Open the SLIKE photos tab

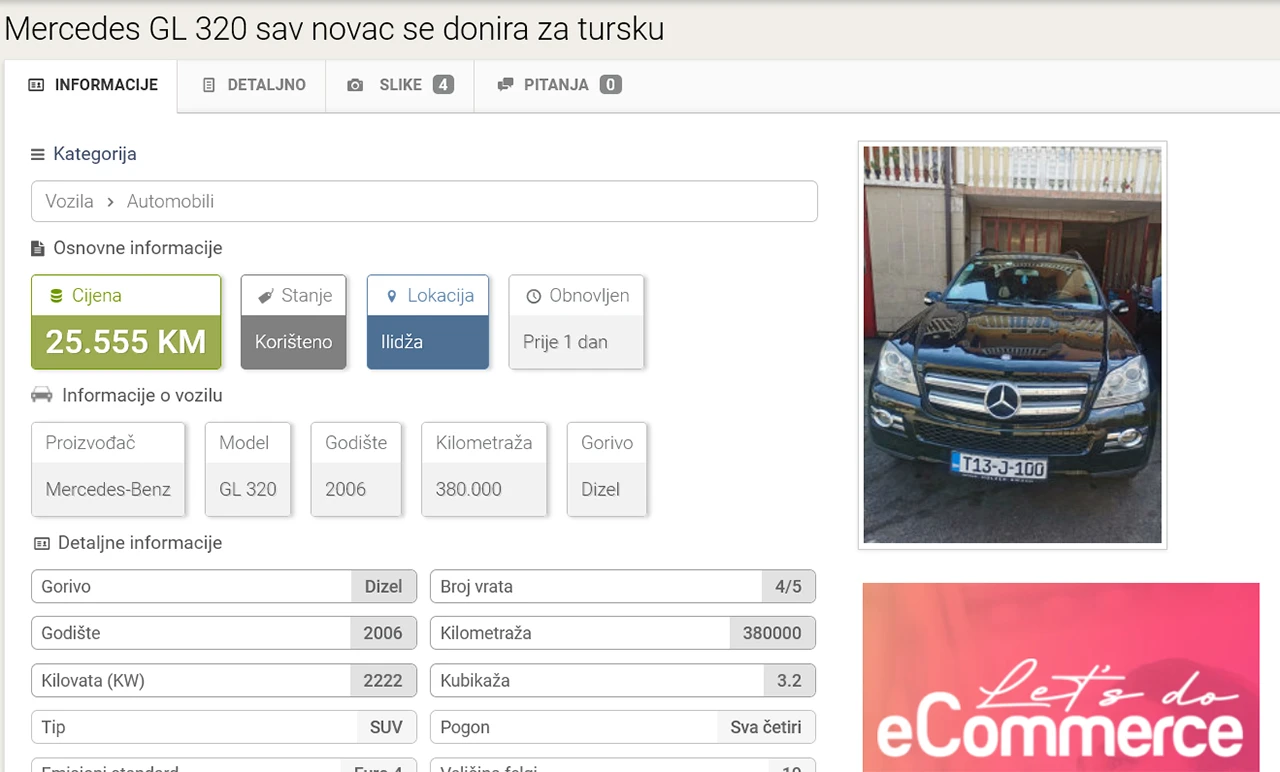(399, 85)
